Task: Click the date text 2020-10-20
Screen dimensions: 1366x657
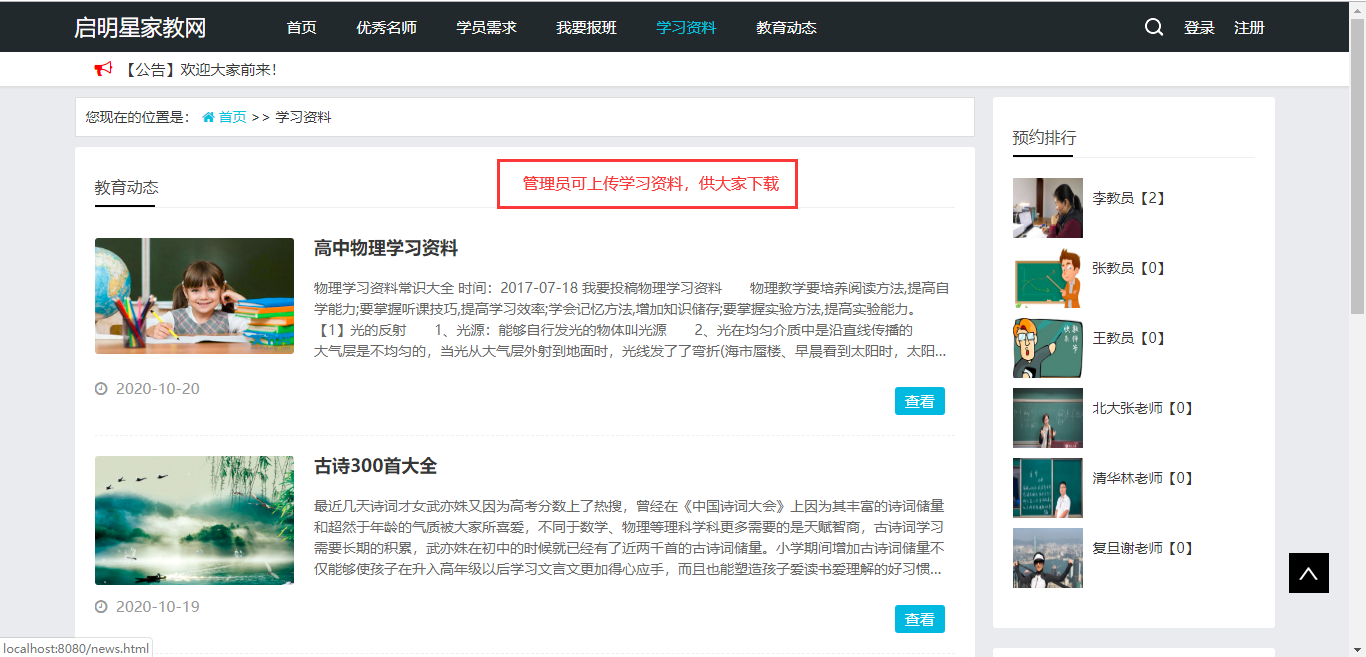Action: pos(158,389)
